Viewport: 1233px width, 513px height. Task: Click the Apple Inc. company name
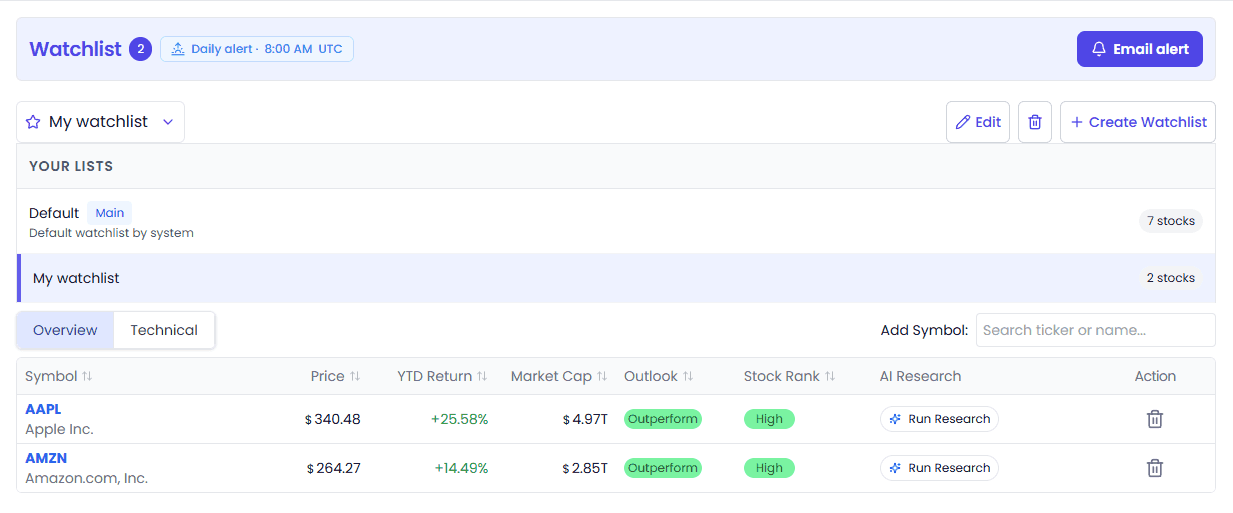click(59, 429)
